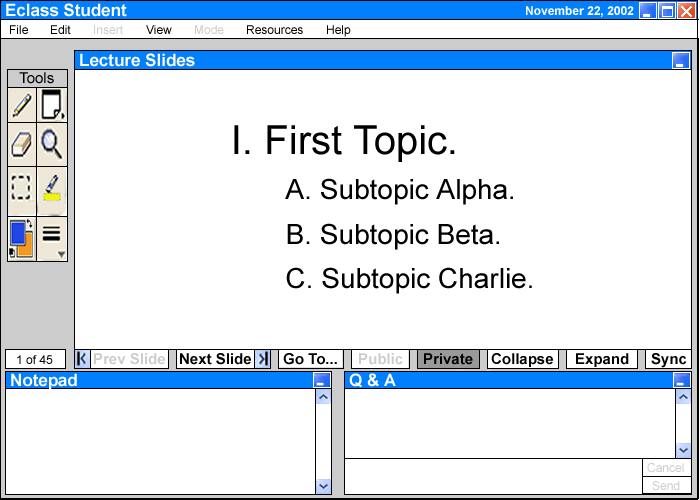
Task: Select the Eraser tool
Action: [x=22, y=145]
